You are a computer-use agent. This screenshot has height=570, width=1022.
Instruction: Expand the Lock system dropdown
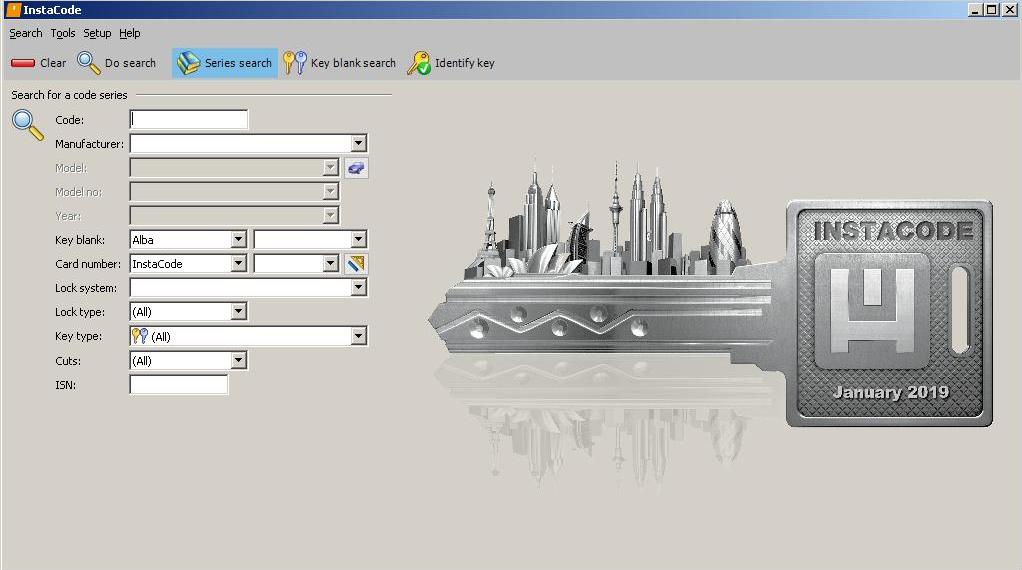point(358,287)
